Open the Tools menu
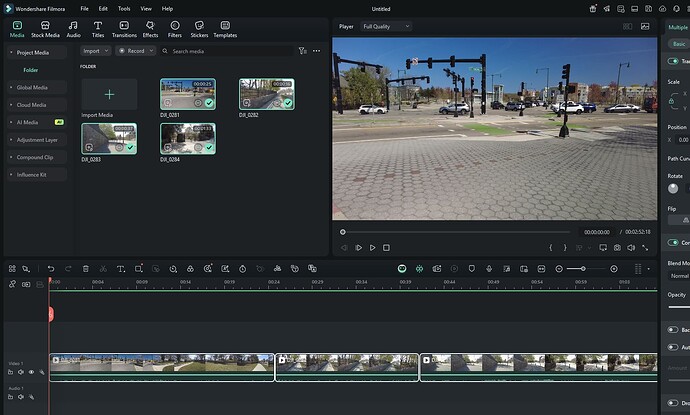 point(124,8)
